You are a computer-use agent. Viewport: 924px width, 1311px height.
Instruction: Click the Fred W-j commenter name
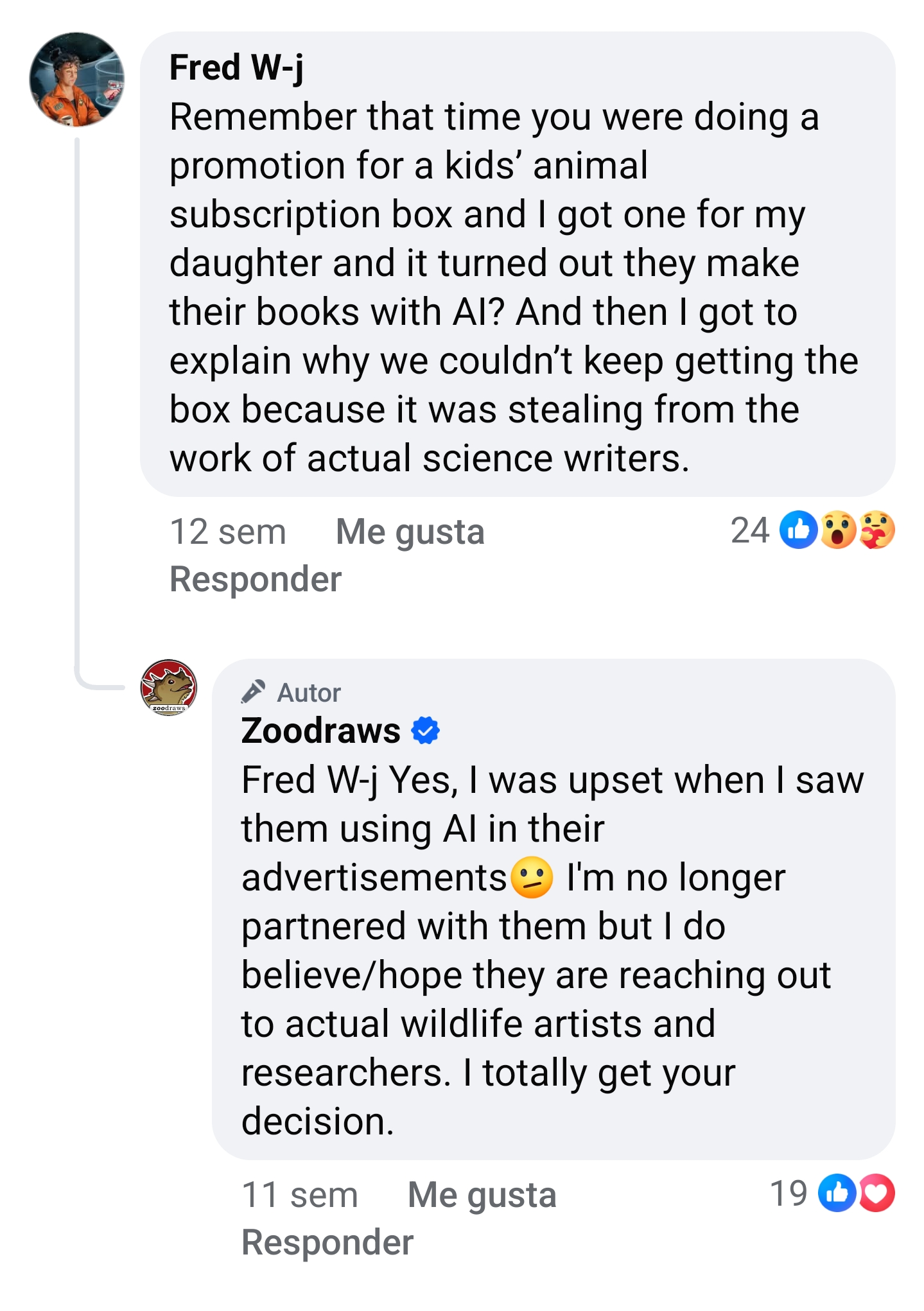coord(236,67)
